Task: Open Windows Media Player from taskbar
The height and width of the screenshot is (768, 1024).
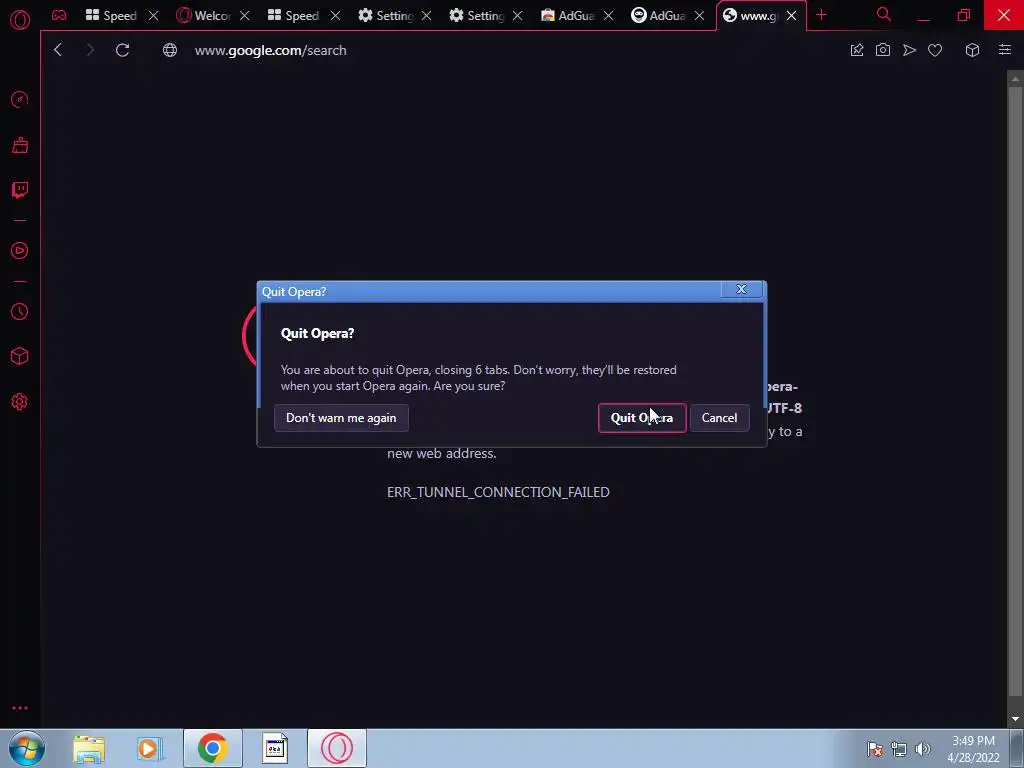Action: (x=149, y=748)
